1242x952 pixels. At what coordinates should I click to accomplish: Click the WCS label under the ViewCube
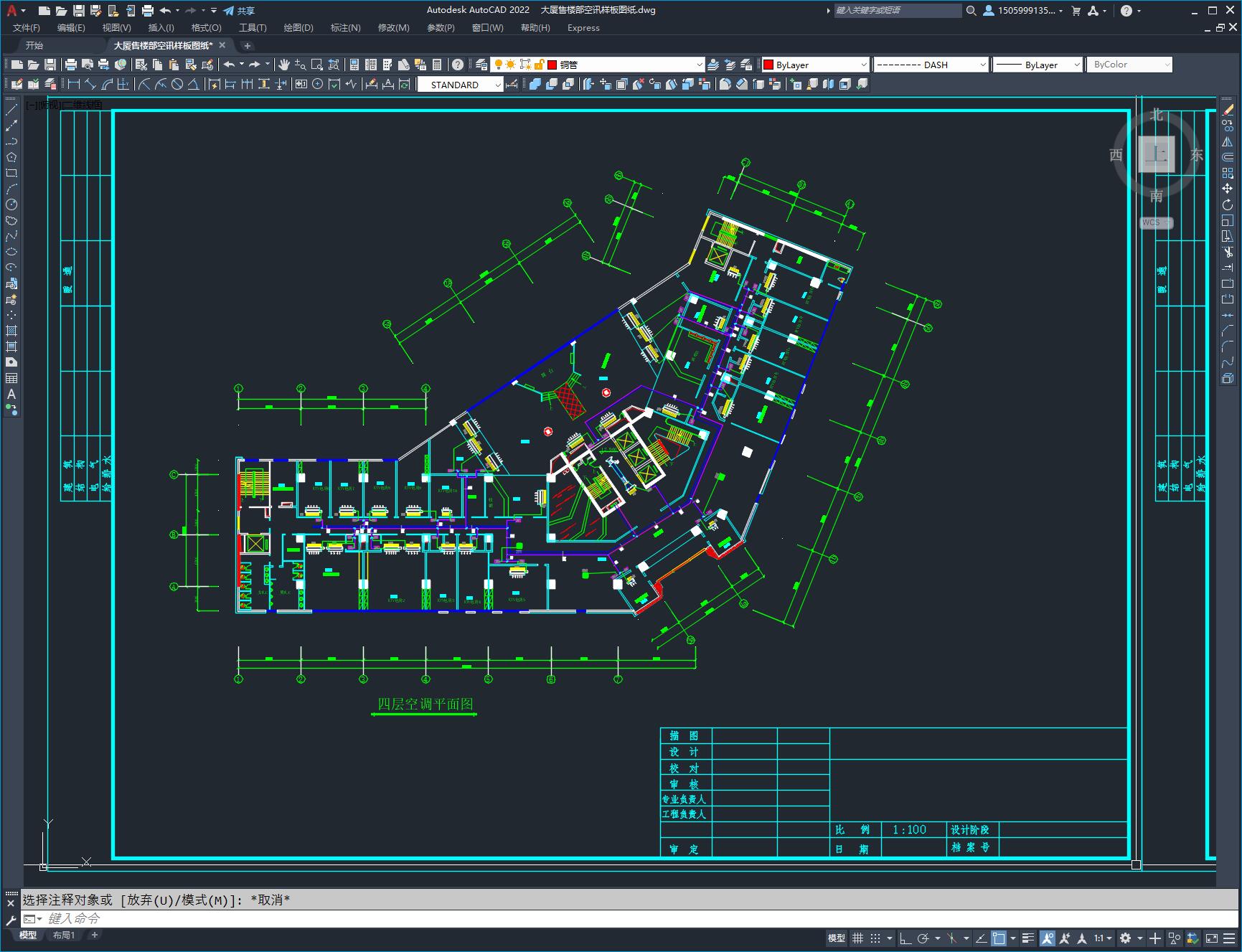[x=1155, y=222]
